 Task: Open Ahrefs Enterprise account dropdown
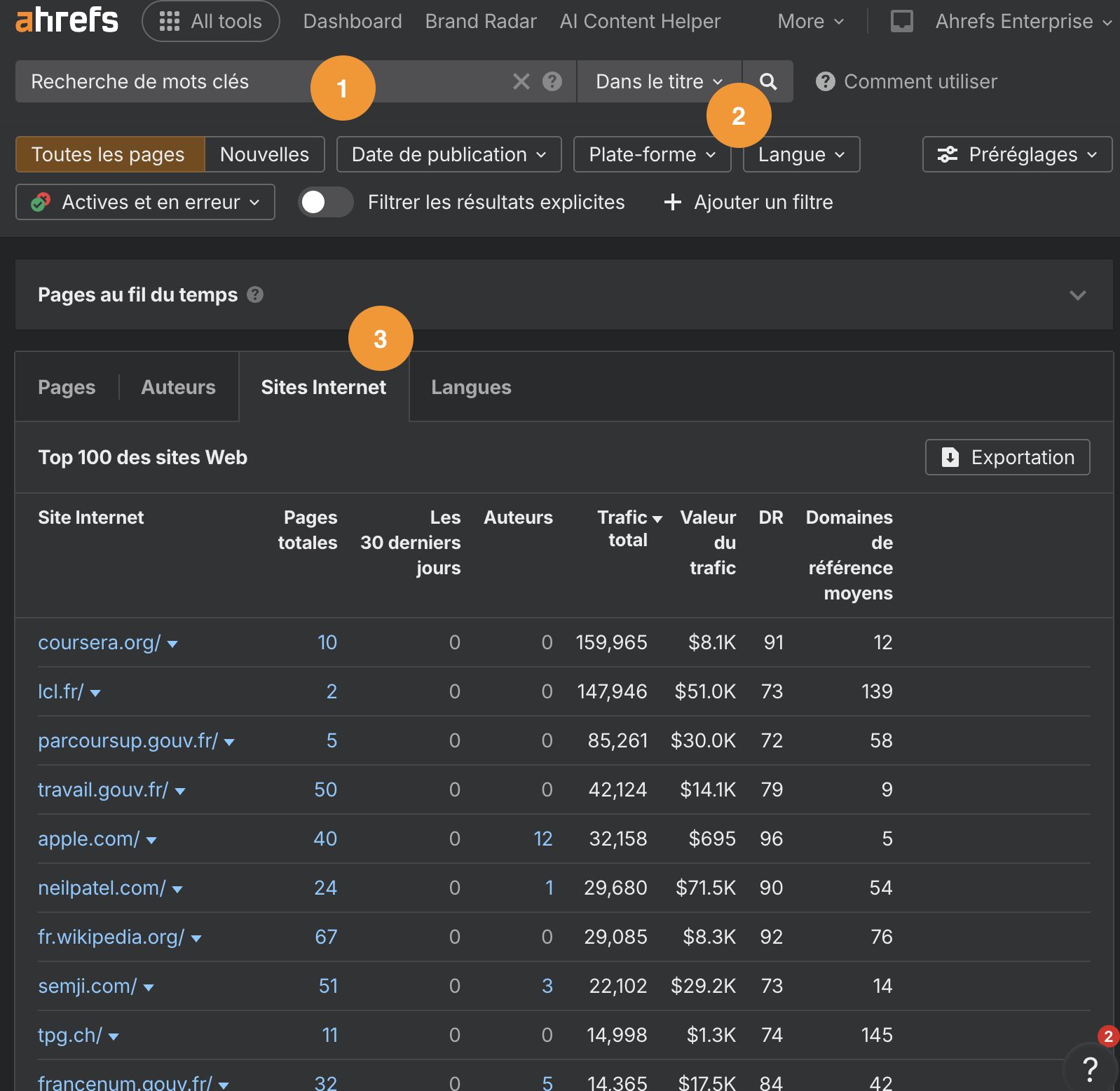pyautogui.click(x=1023, y=21)
